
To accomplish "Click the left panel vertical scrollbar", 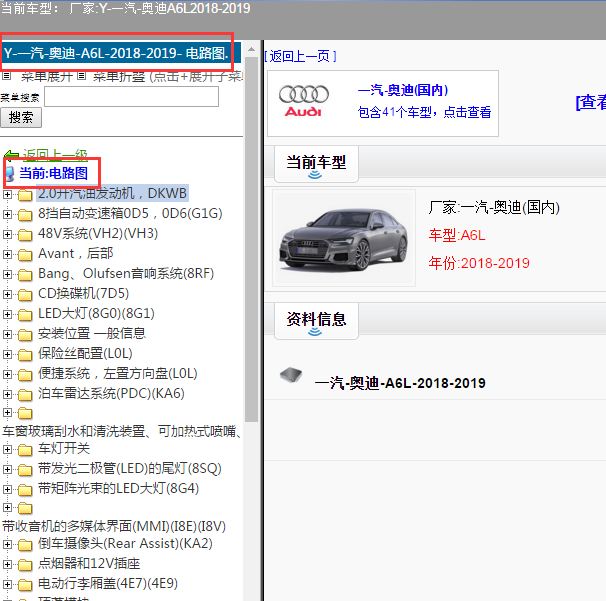I will click(251, 240).
